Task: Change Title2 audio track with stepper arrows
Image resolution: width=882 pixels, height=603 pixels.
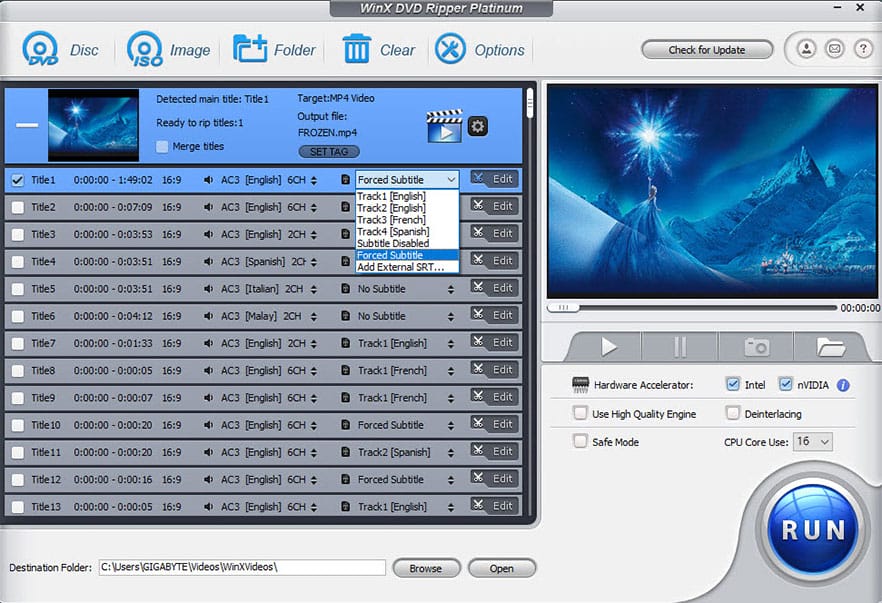Action: point(315,207)
